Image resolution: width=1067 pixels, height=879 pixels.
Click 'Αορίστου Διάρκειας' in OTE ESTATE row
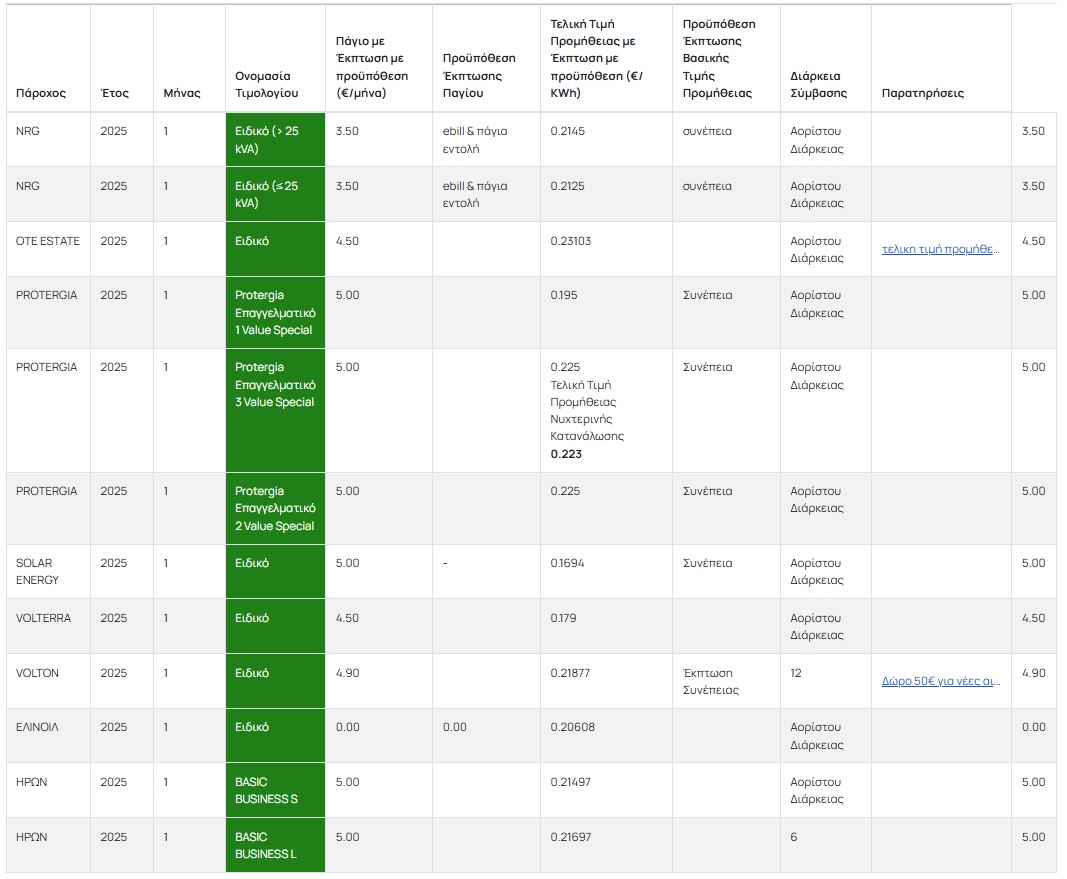(817, 250)
